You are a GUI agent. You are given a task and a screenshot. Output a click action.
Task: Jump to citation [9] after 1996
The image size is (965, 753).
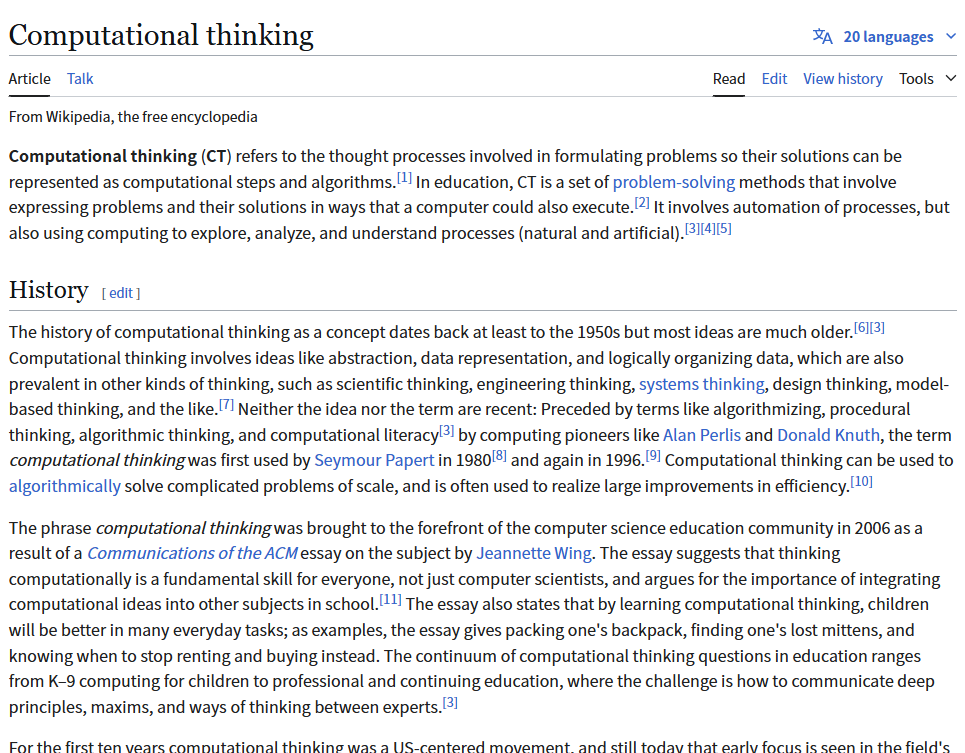[x=653, y=456]
